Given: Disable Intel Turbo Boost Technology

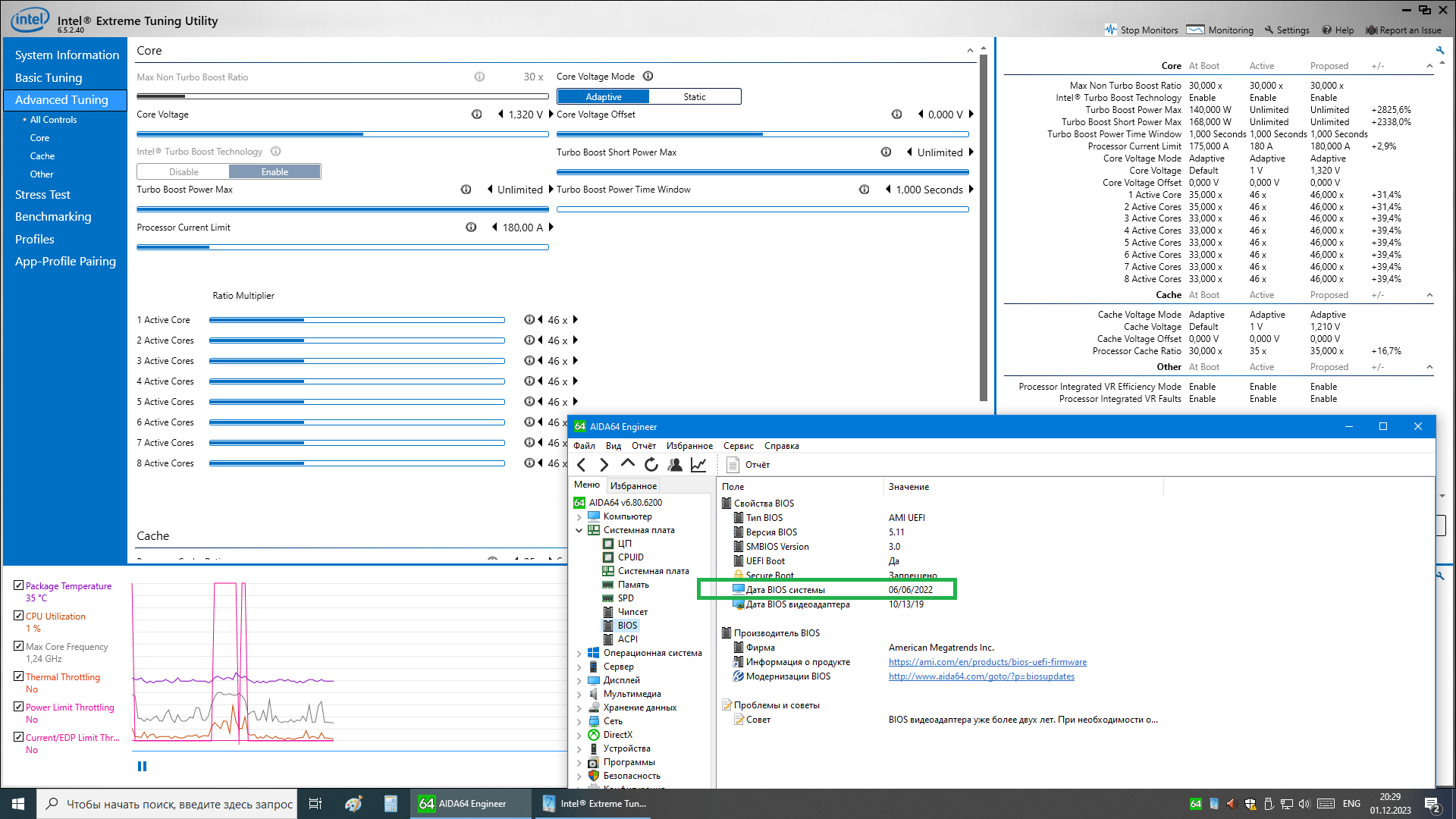Looking at the screenshot, I should coord(184,172).
